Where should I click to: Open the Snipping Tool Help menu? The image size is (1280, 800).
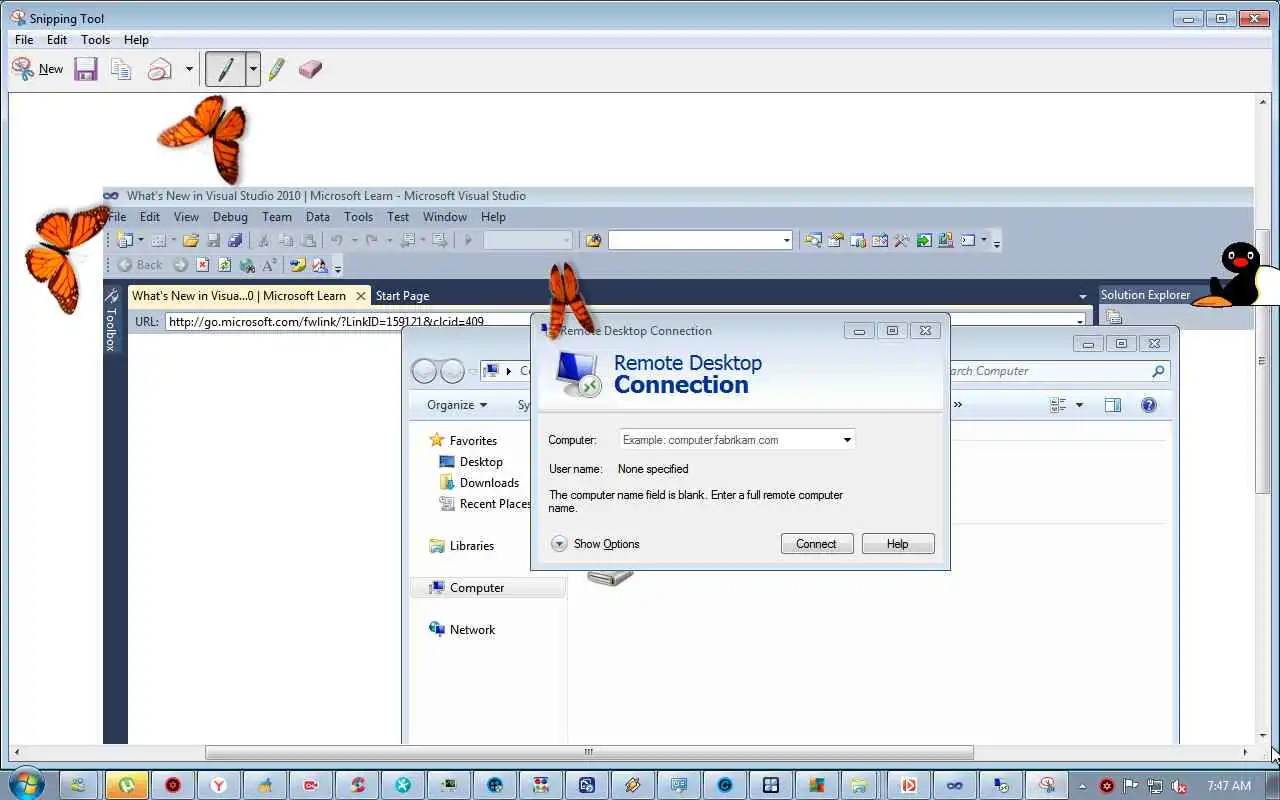tap(136, 40)
